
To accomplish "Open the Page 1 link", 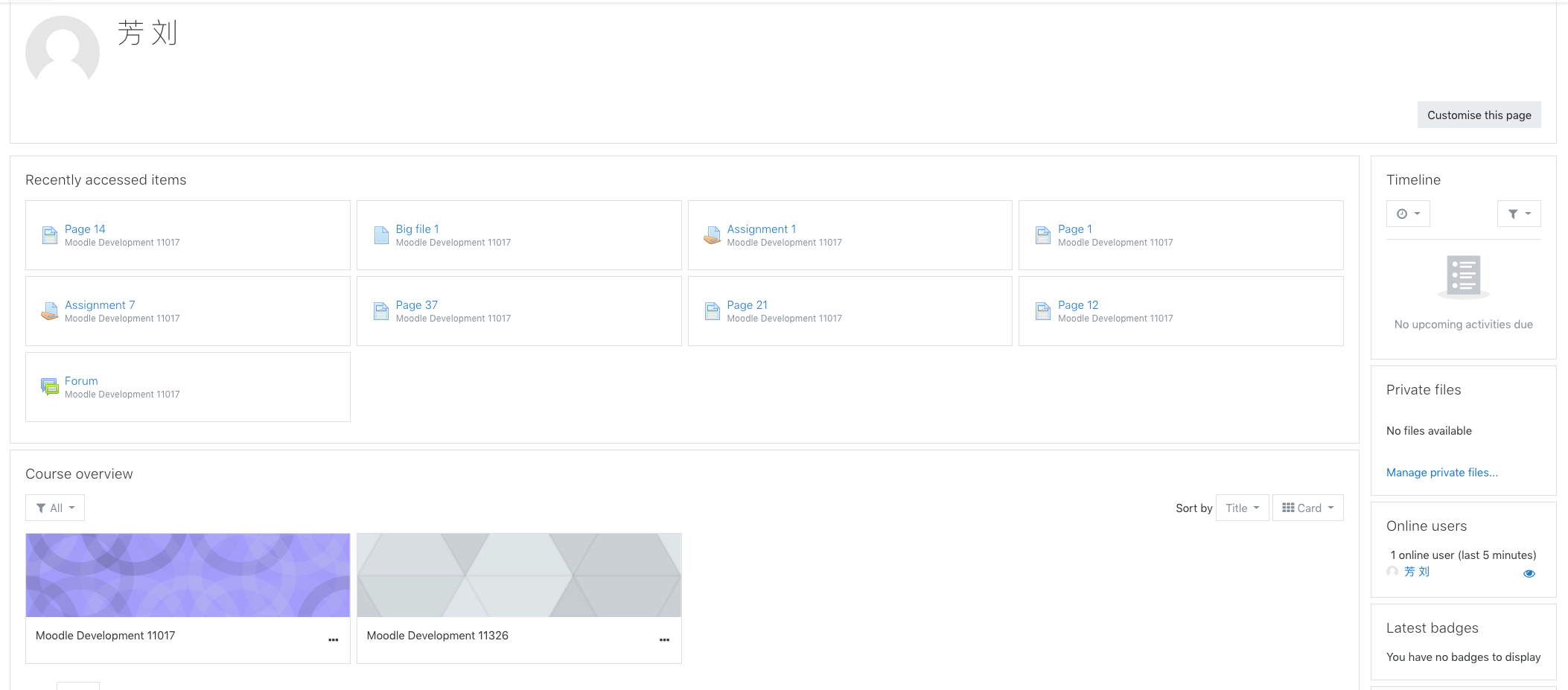I will point(1075,229).
